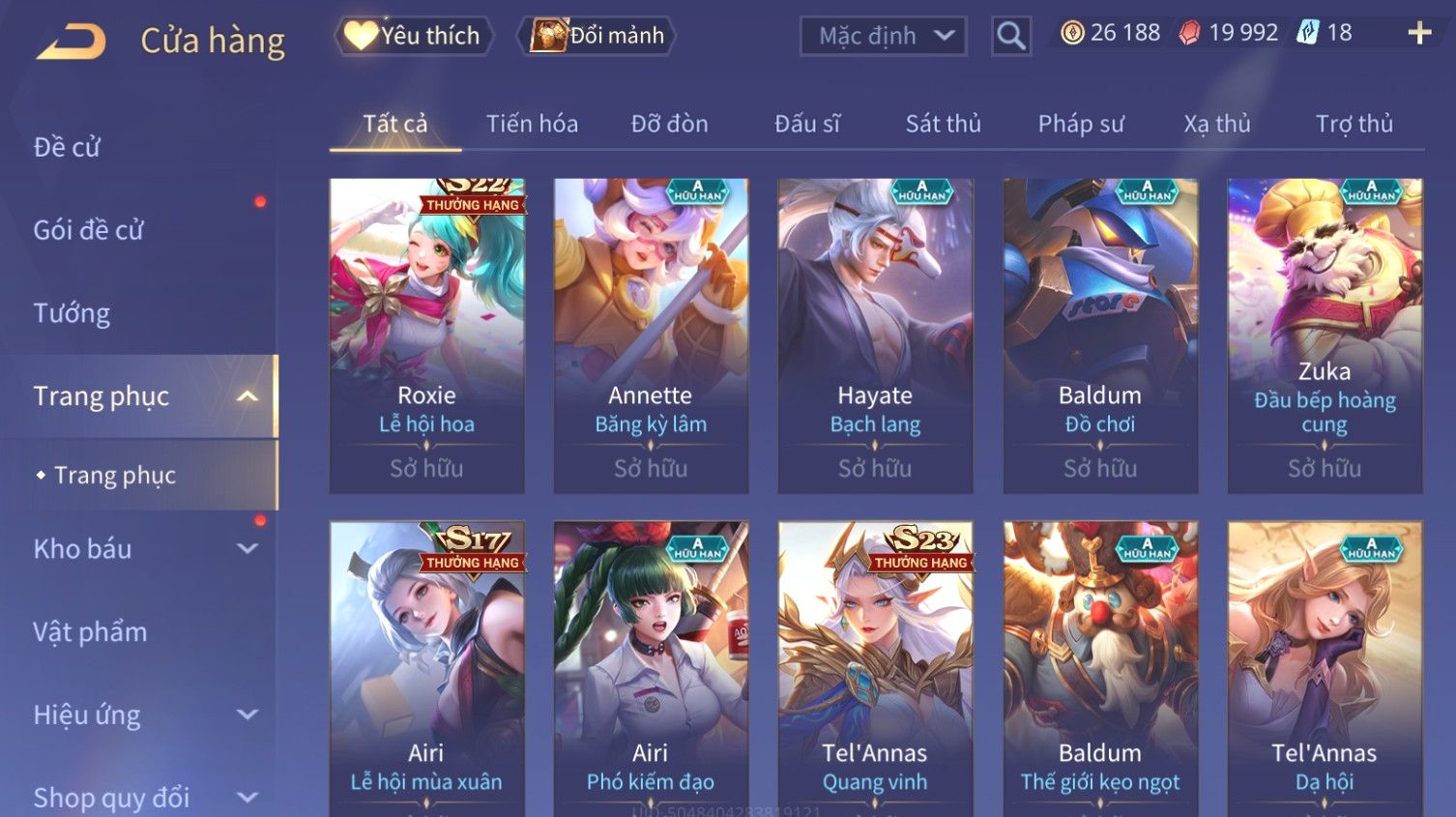The image size is (1456, 817).
Task: Expand the Kho báu sidebar section
Action: (248, 548)
